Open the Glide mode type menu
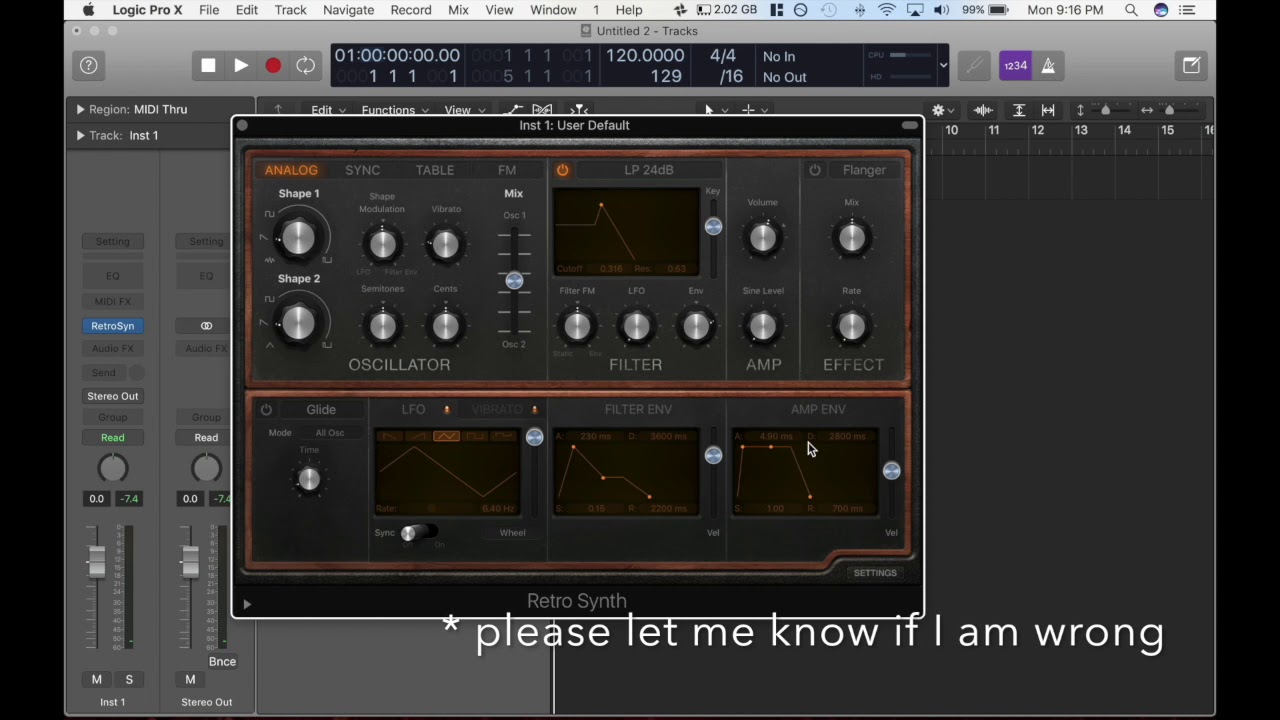This screenshot has width=1280, height=720. 321,409
